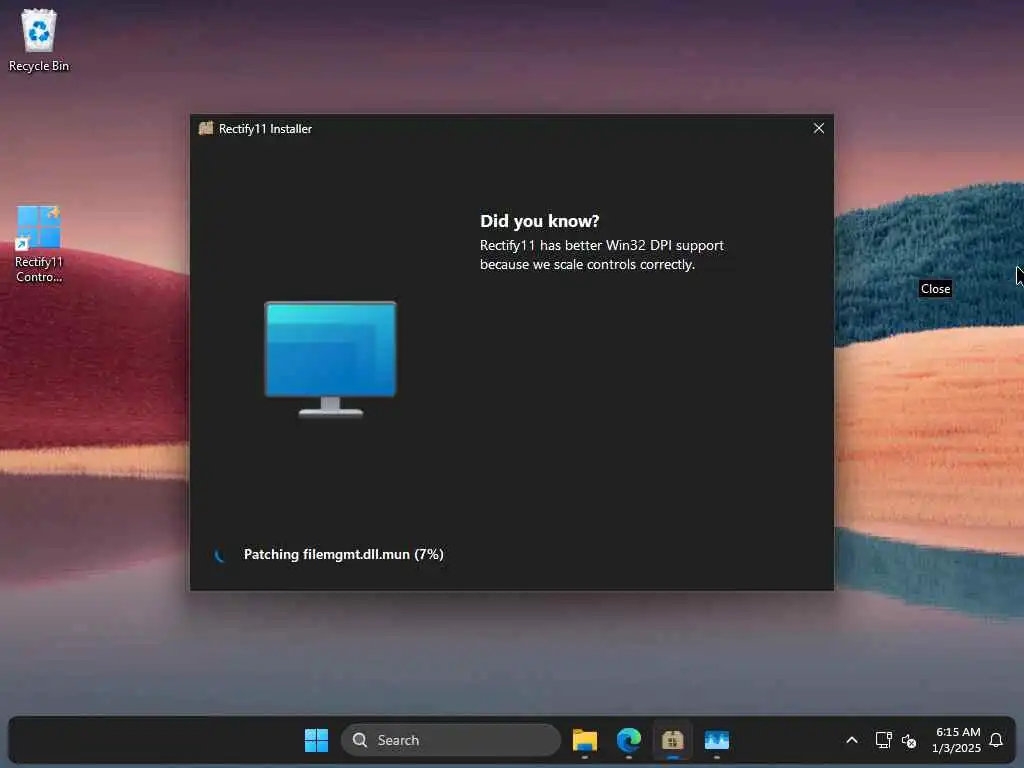This screenshot has height=768, width=1024.
Task: Switch to the Rectify11 installer taskbar icon
Action: click(x=673, y=740)
